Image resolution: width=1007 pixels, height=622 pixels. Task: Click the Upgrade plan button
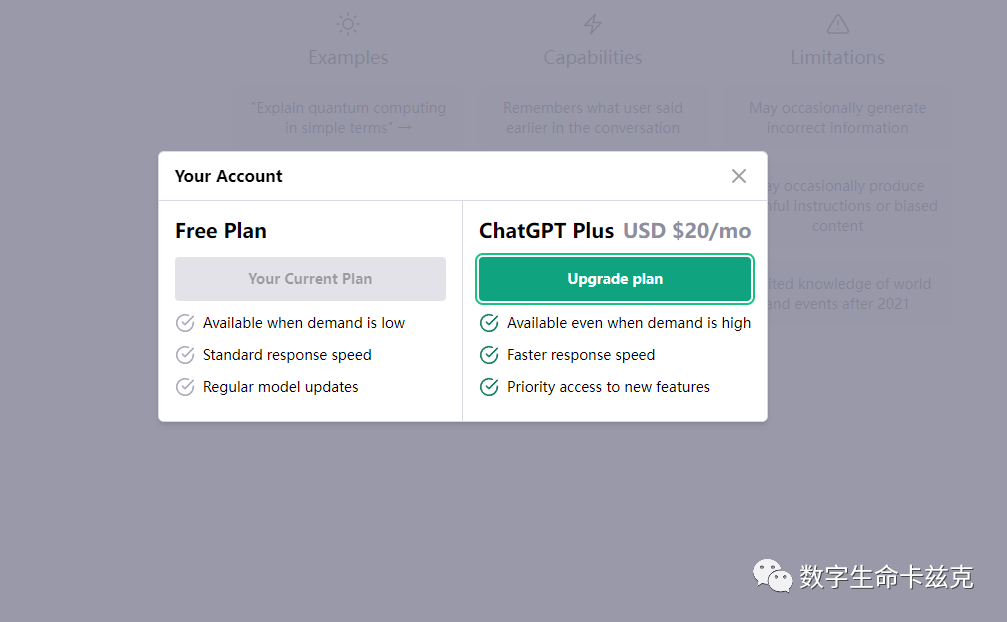(x=615, y=279)
